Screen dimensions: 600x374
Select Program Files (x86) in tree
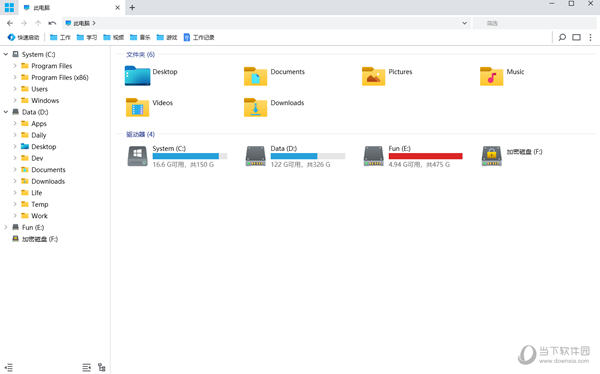[x=60, y=77]
